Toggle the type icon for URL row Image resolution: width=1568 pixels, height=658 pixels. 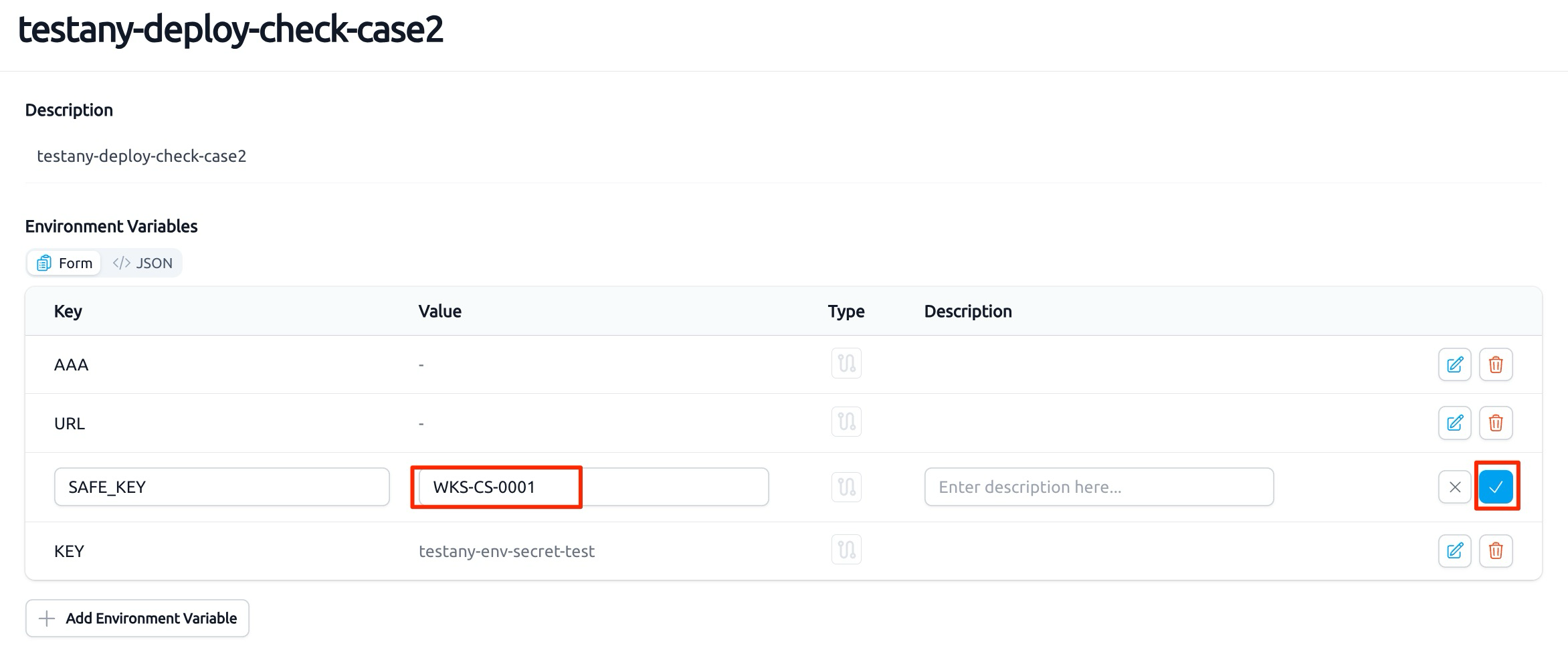pyautogui.click(x=846, y=421)
